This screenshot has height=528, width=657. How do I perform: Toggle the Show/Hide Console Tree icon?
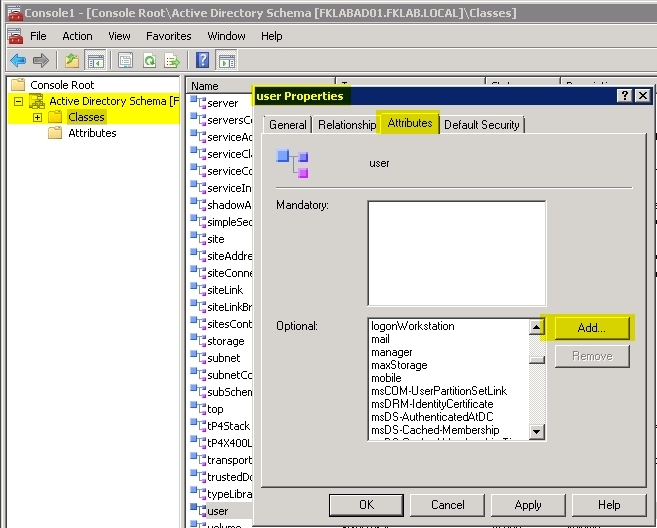(95, 60)
